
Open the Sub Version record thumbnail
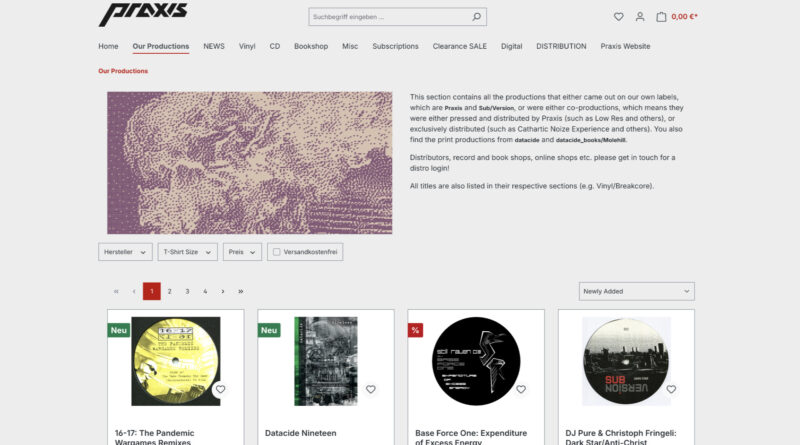[626, 361]
